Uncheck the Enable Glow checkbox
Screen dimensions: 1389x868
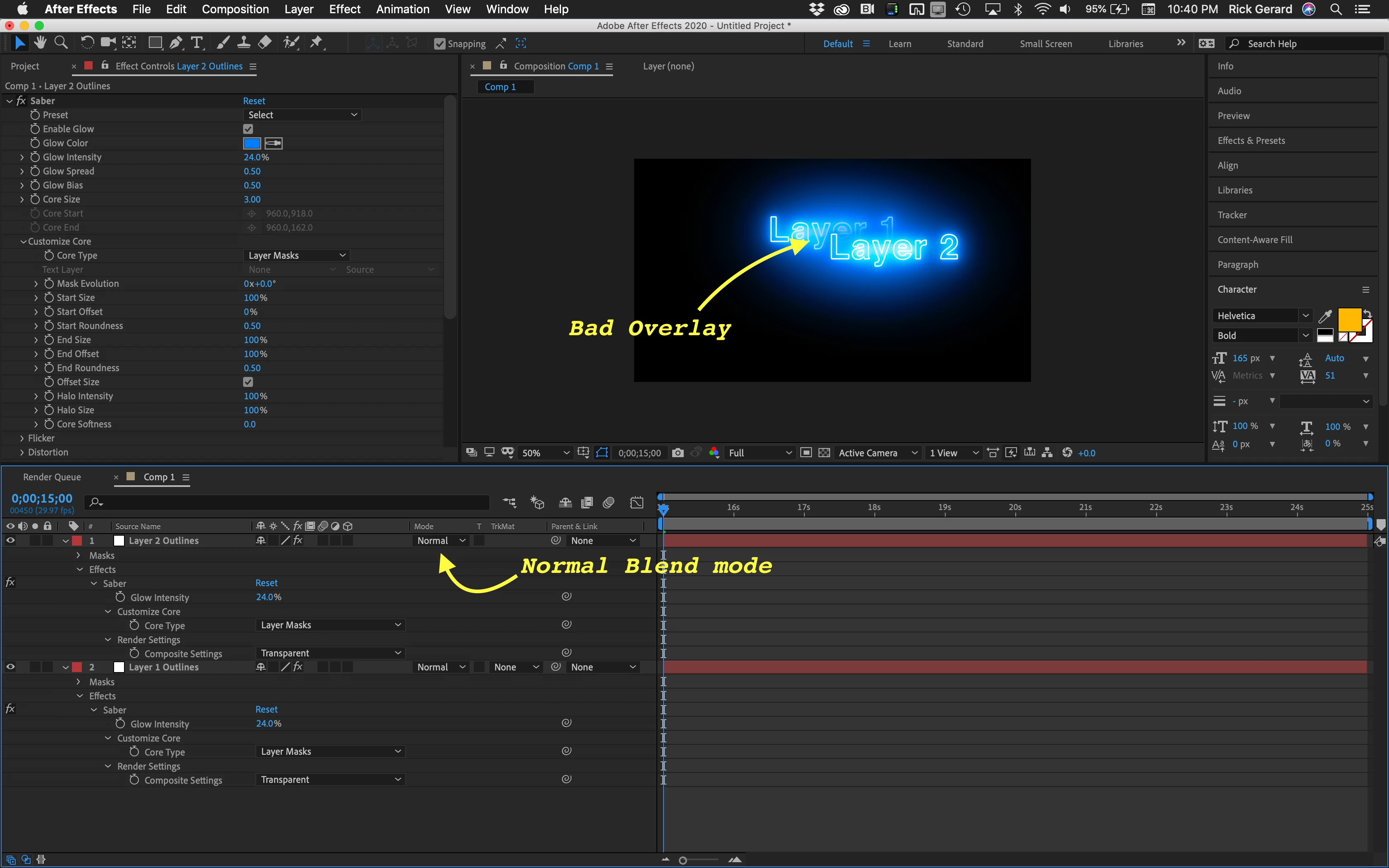[x=248, y=129]
